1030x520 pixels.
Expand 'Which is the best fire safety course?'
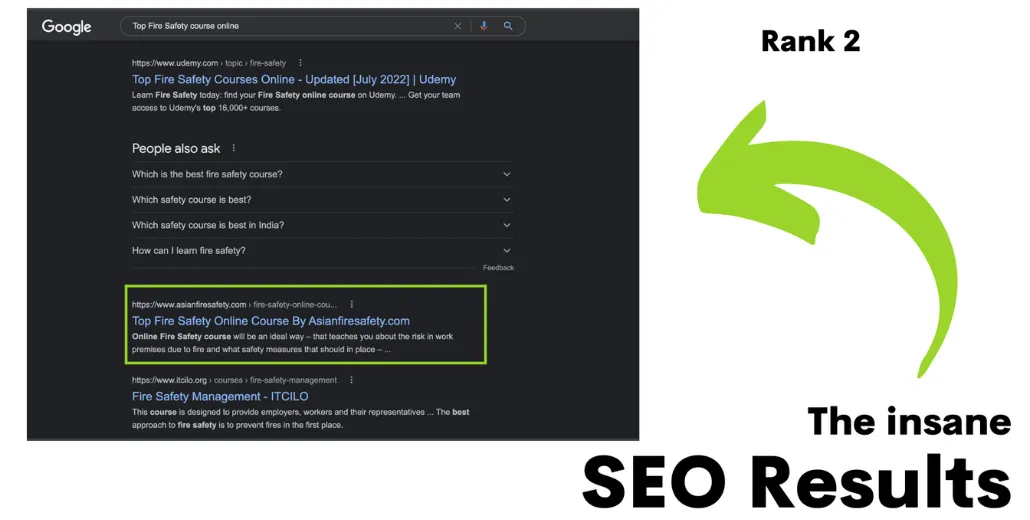(x=322, y=175)
